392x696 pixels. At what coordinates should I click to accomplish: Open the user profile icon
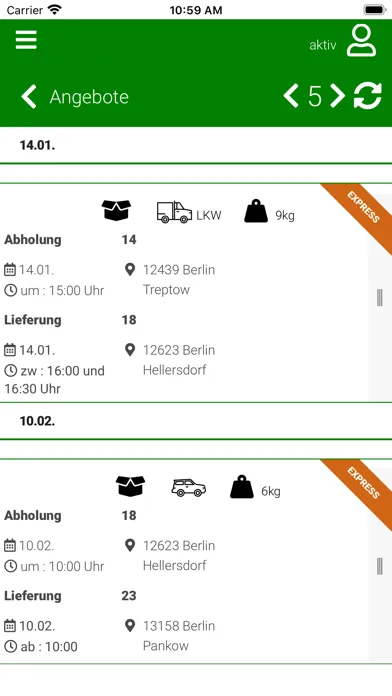click(x=361, y=40)
